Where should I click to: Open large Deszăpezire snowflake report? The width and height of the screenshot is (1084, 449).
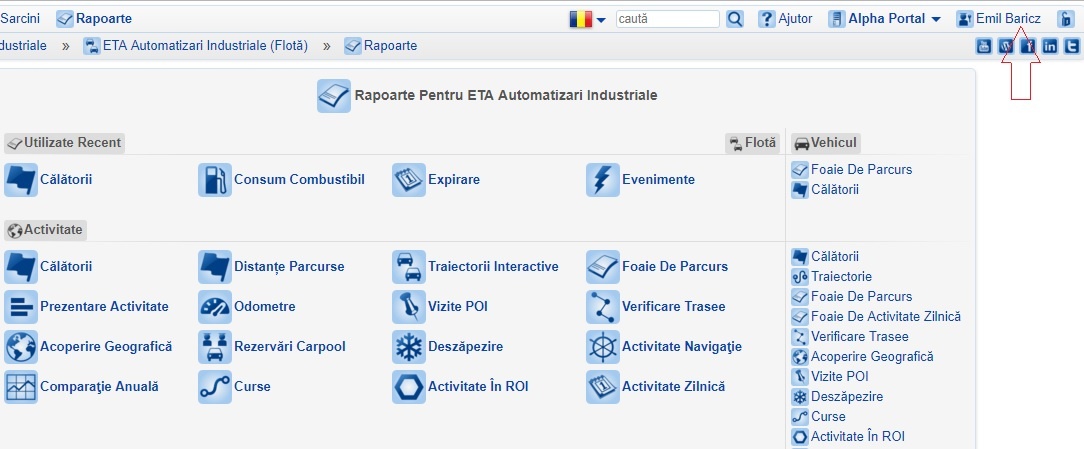tap(447, 347)
